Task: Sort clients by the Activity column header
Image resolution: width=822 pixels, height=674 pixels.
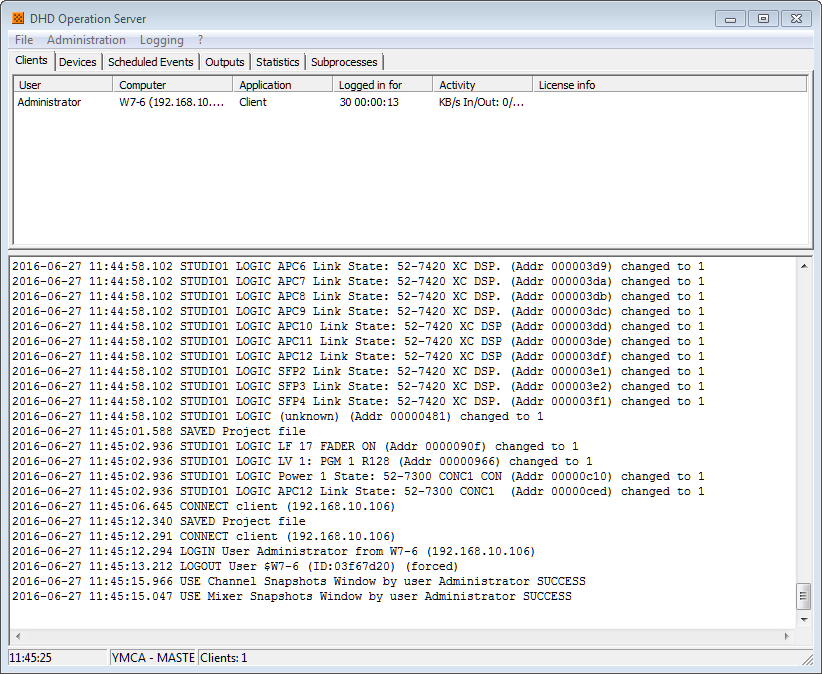Action: 483,85
